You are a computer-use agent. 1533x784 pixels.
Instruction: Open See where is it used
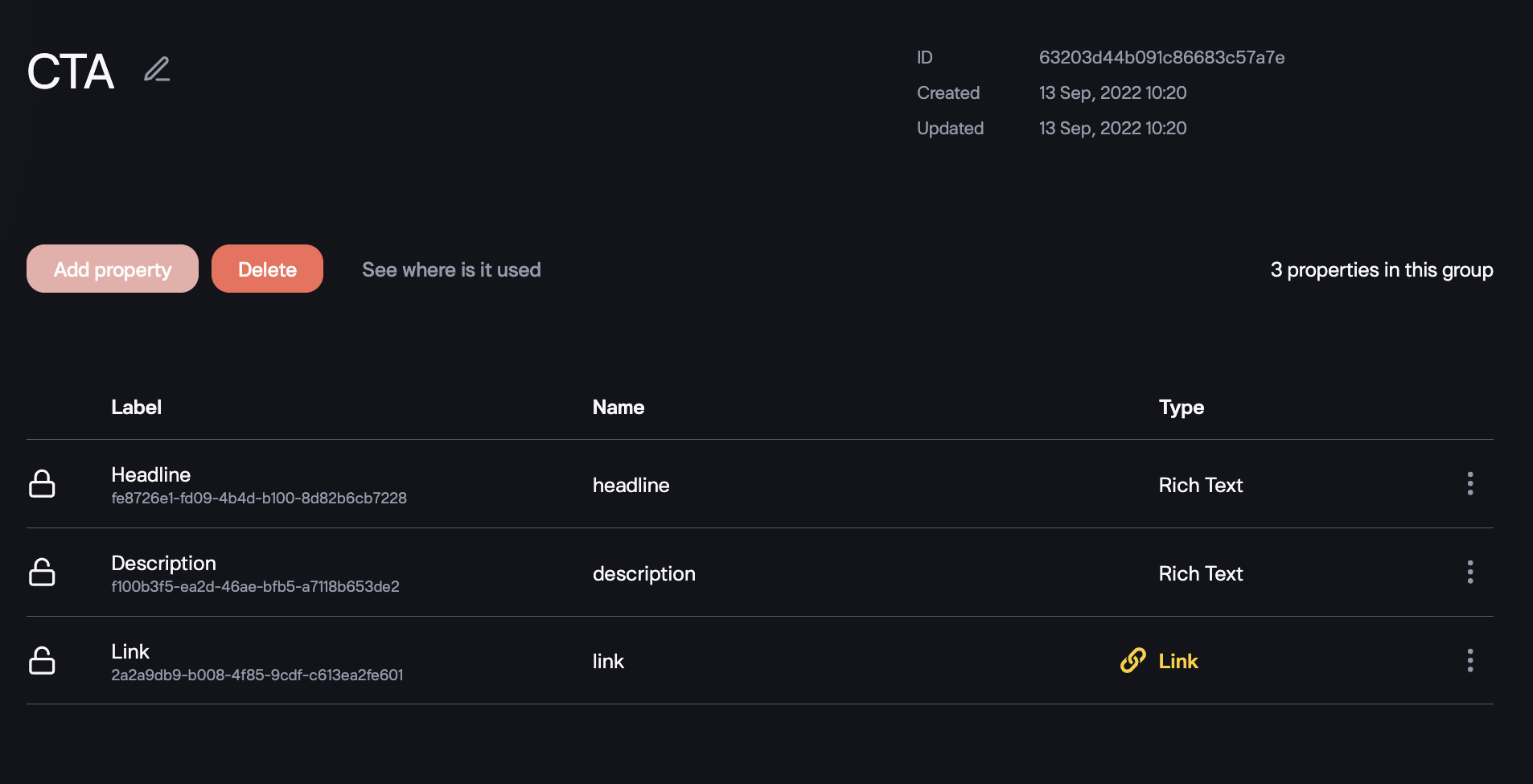coord(451,270)
